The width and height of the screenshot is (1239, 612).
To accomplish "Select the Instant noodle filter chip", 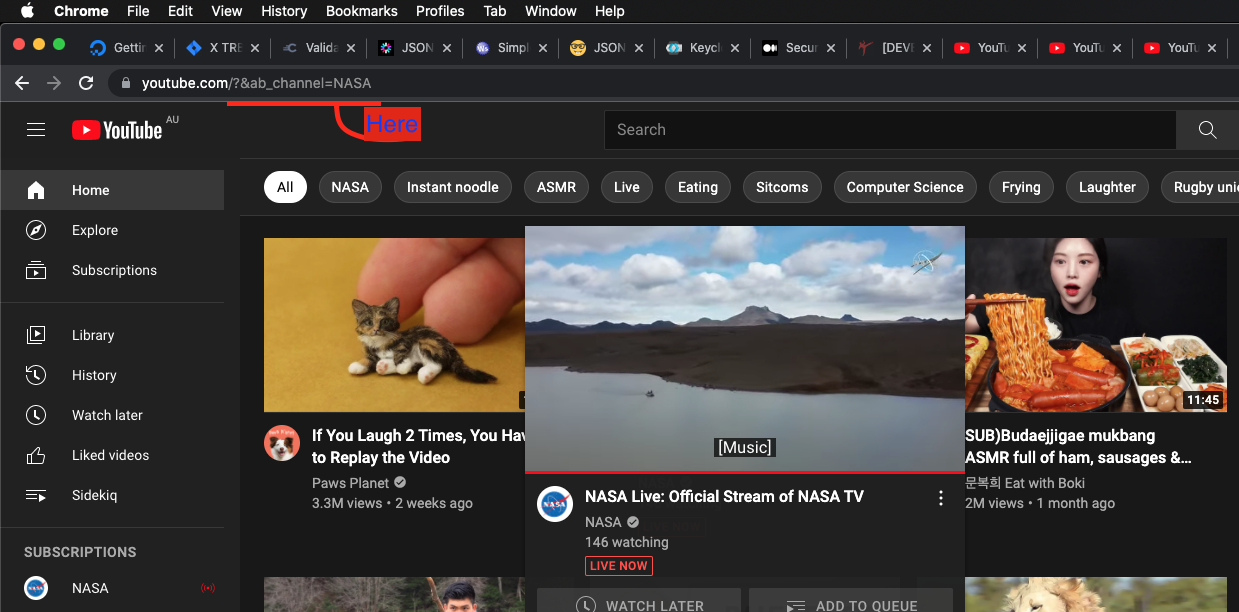I will coord(453,187).
